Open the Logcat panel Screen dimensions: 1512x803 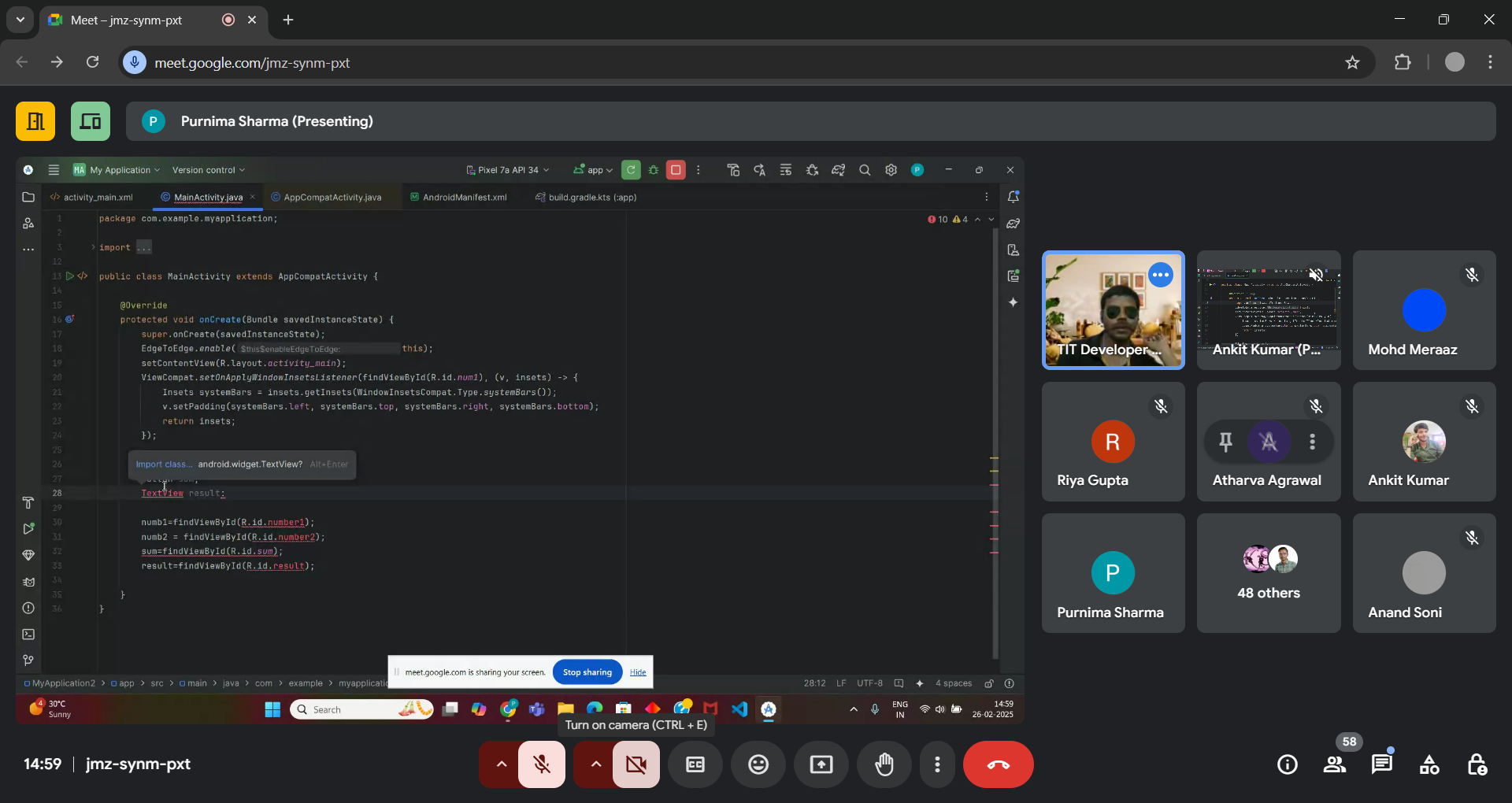tap(28, 583)
